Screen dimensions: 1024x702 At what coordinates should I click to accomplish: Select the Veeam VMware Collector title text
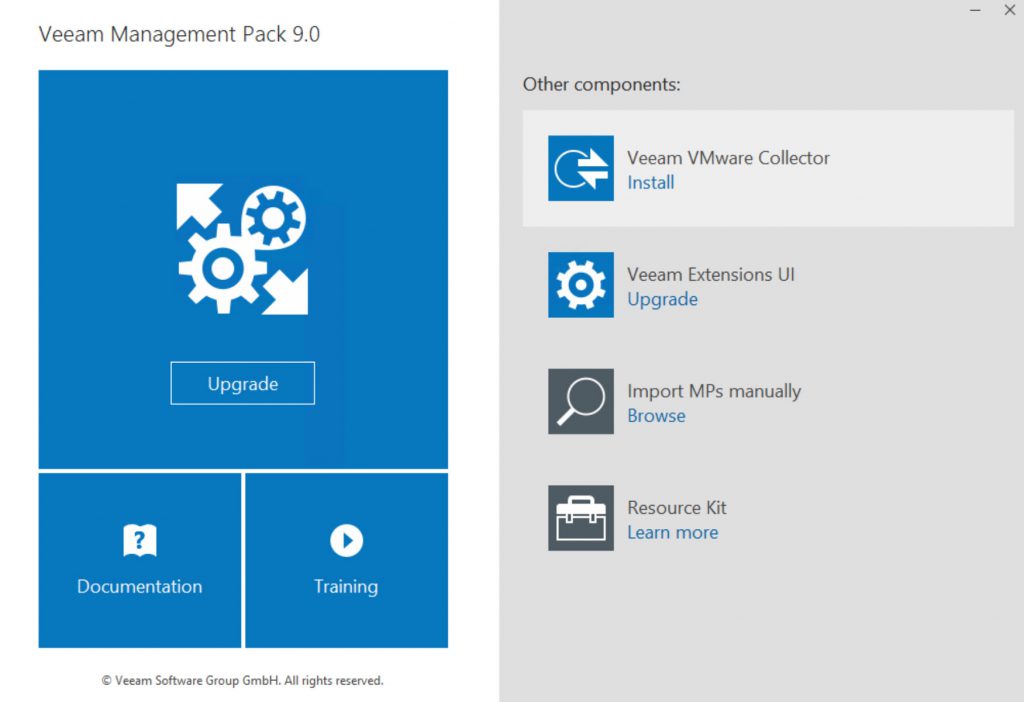coord(728,157)
